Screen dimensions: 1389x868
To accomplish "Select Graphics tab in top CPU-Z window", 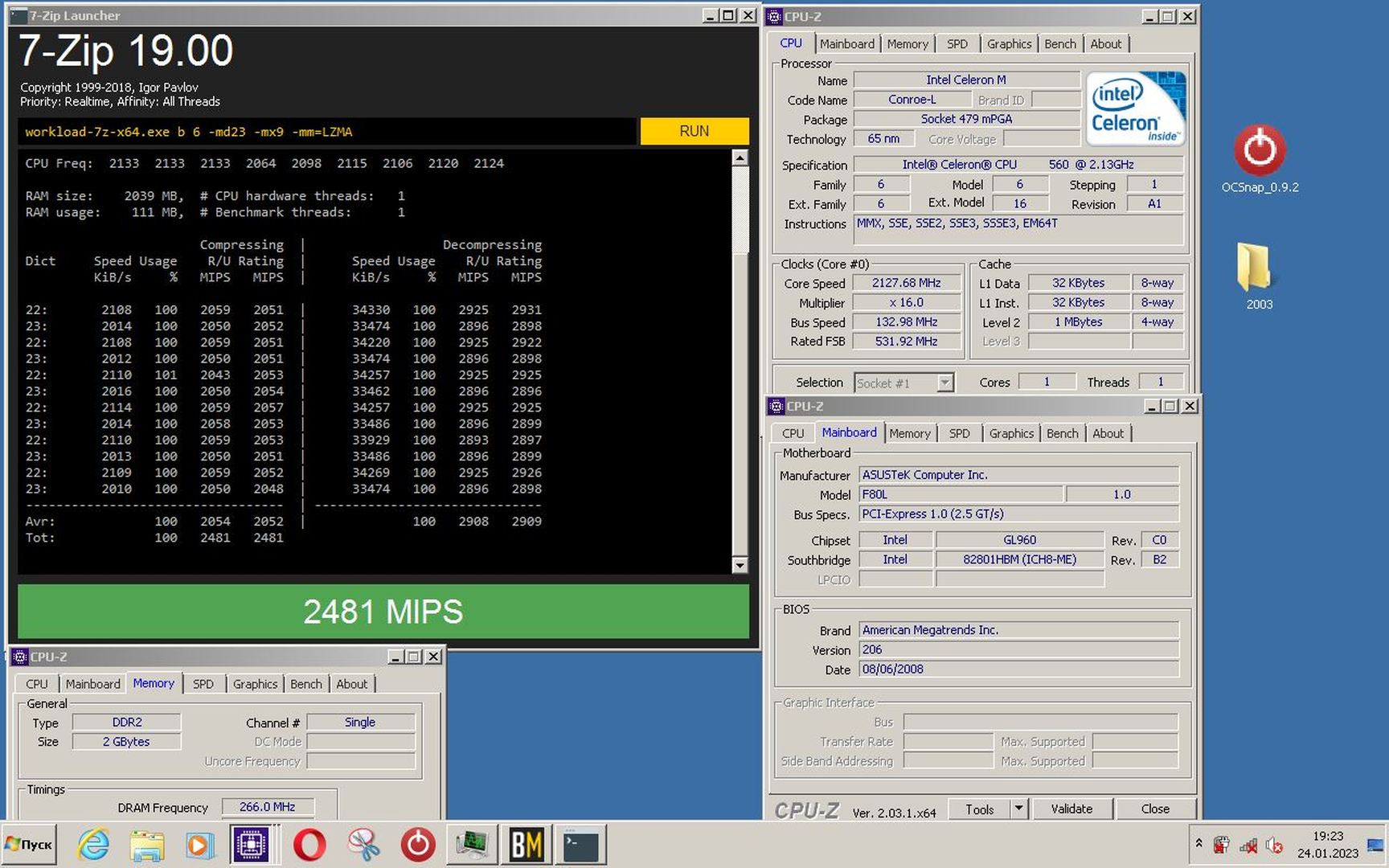I will 1009,44.
